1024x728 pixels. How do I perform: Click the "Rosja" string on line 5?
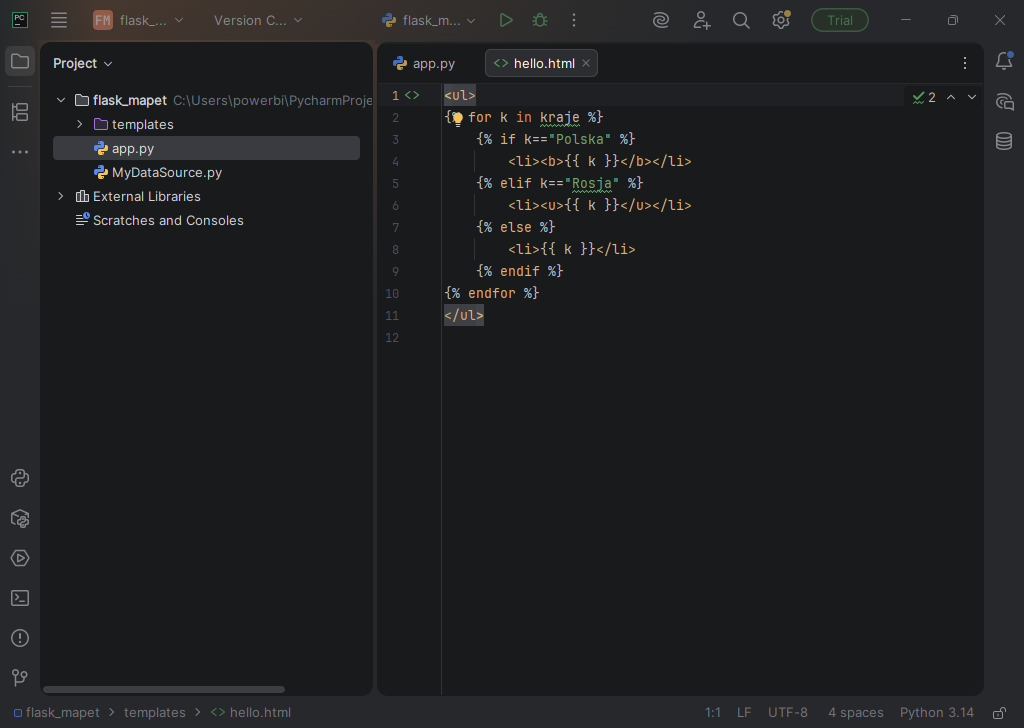coord(592,183)
